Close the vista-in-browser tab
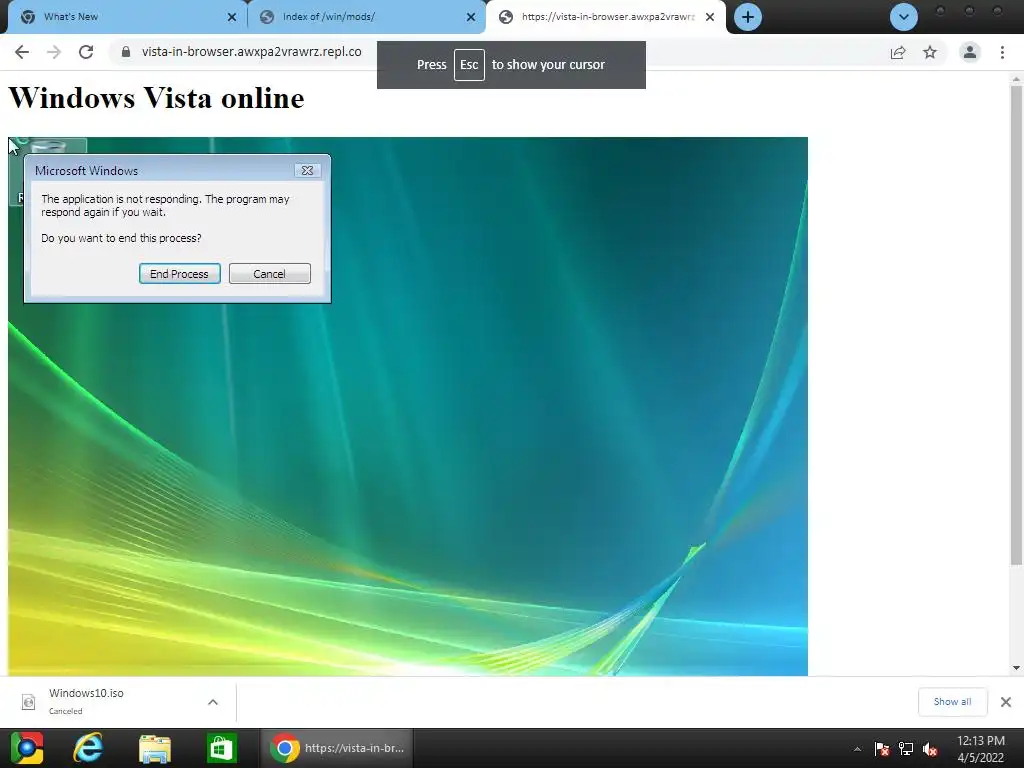Image resolution: width=1024 pixels, height=768 pixels. 710,17
